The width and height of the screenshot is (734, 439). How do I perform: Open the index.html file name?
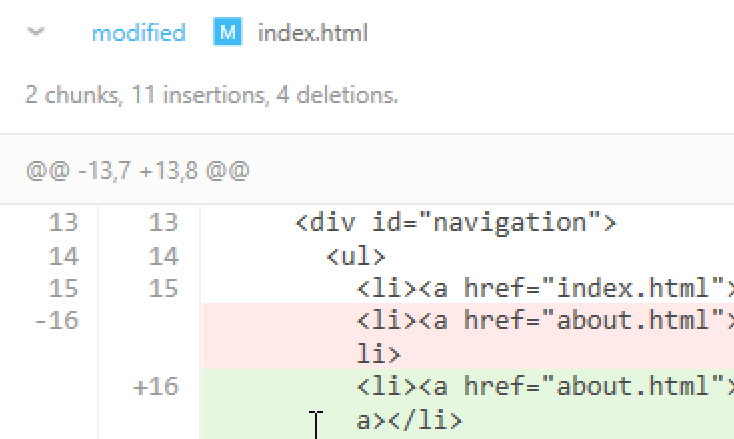tap(313, 33)
